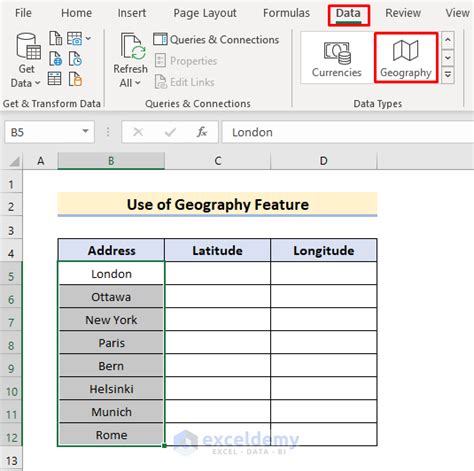The image size is (474, 471).
Task: Select column A header
Action: pyautogui.click(x=40, y=161)
